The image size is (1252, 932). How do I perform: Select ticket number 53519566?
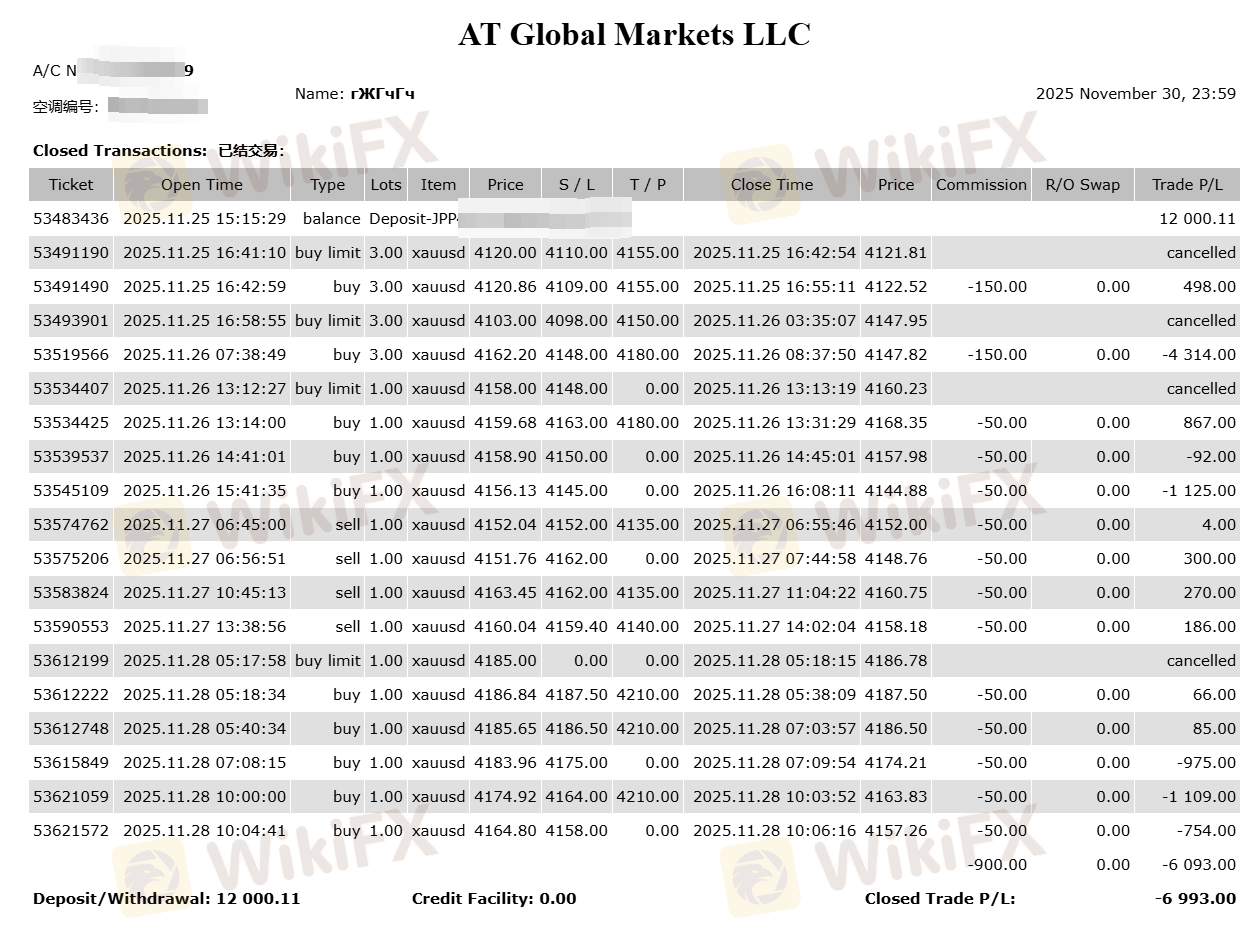[x=71, y=354]
